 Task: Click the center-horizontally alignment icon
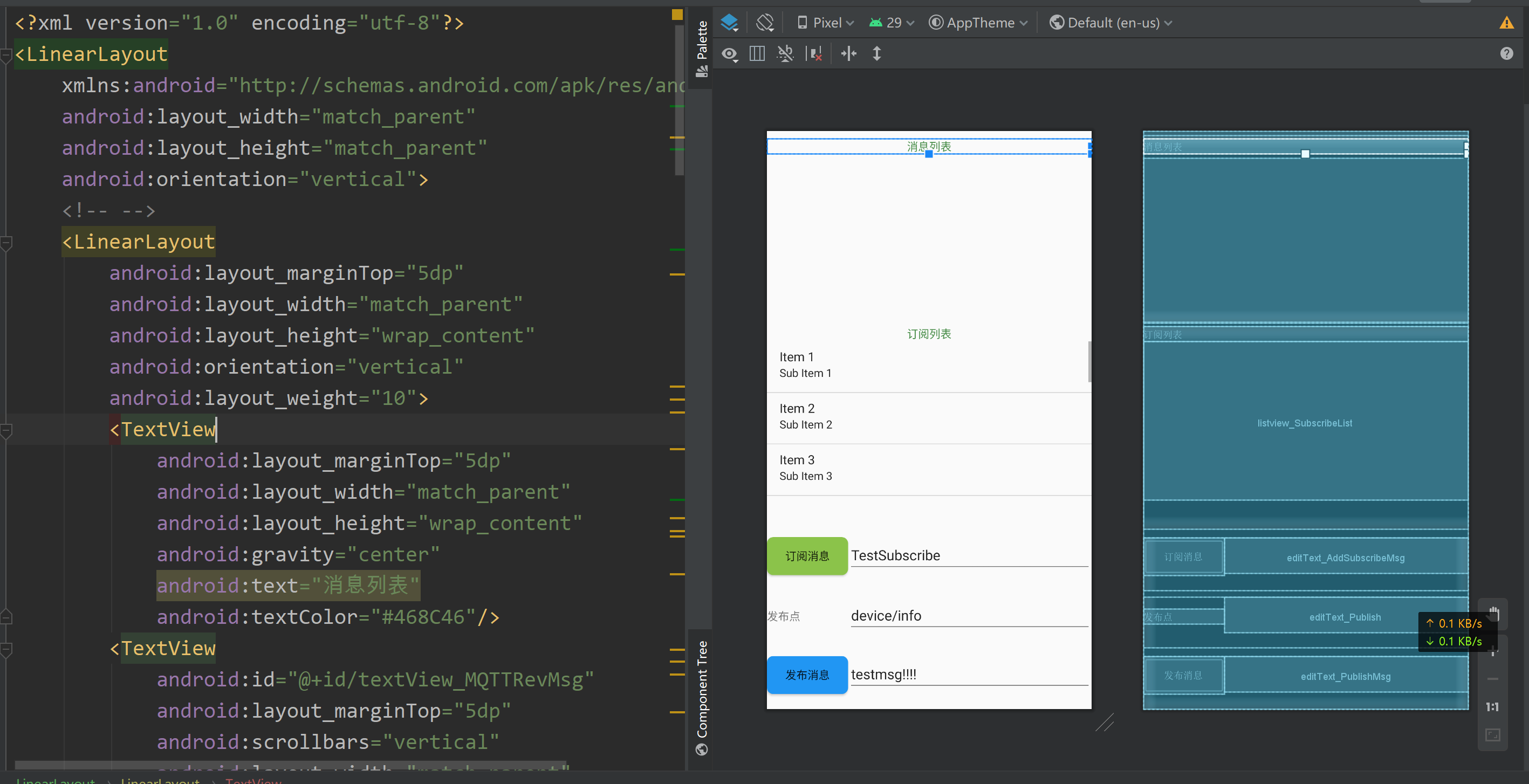pos(848,54)
